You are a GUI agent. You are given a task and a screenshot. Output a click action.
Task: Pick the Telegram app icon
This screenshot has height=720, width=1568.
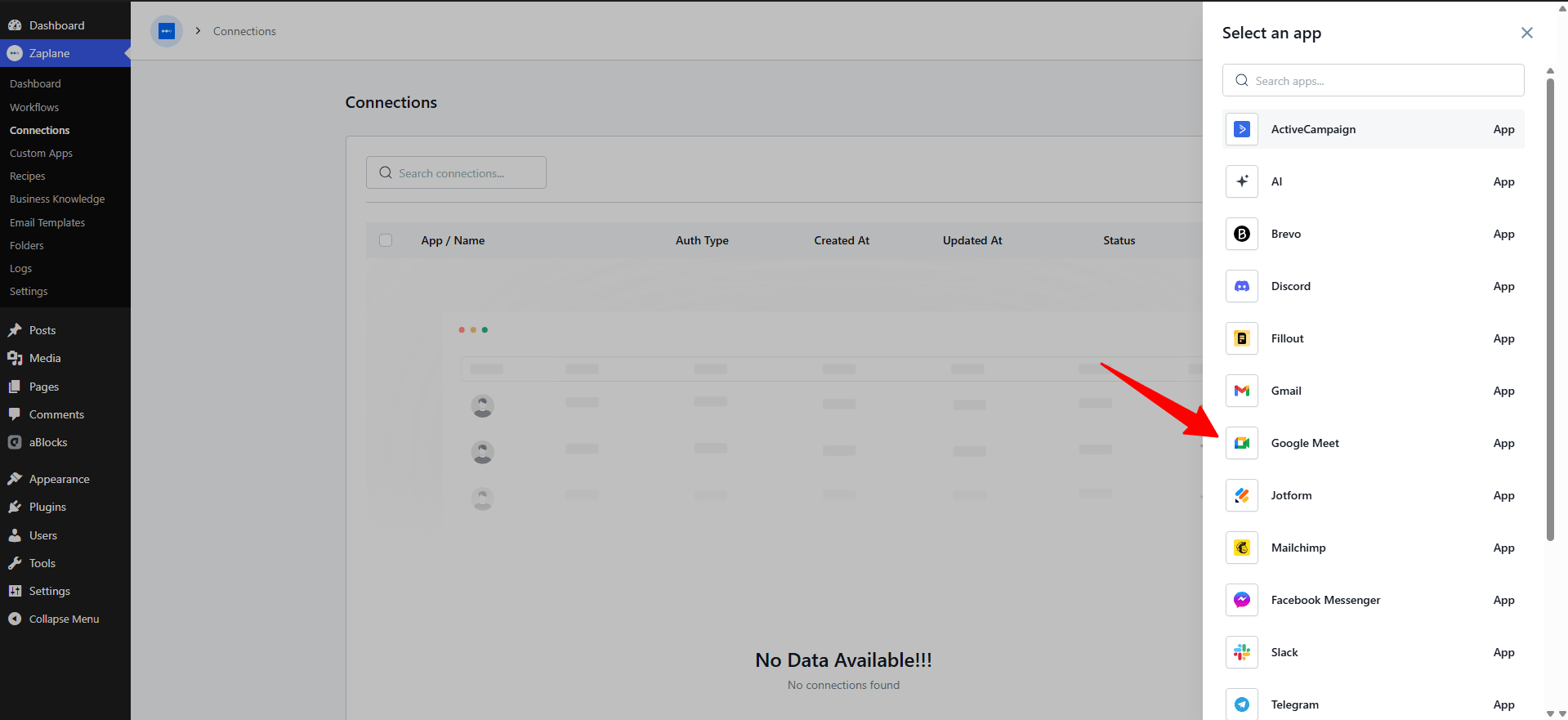pos(1242,704)
